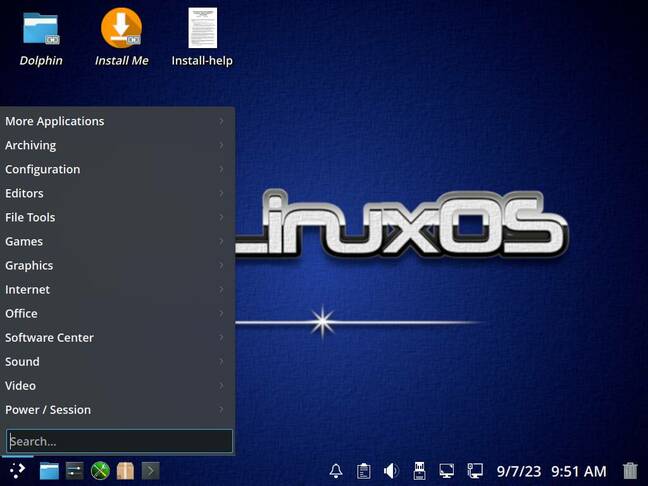Select the Office menu category
This screenshot has height=486, width=648.
tap(117, 313)
